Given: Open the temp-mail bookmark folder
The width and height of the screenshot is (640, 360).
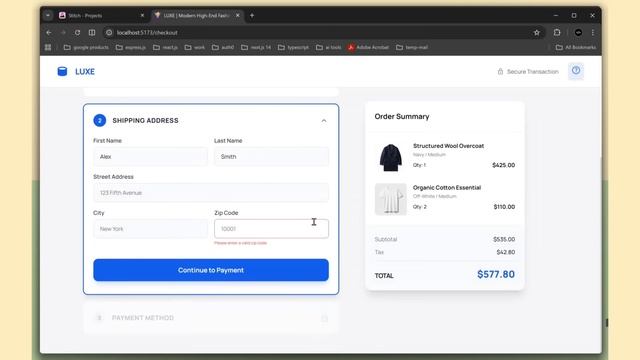Looking at the screenshot, I should pyautogui.click(x=412, y=47).
